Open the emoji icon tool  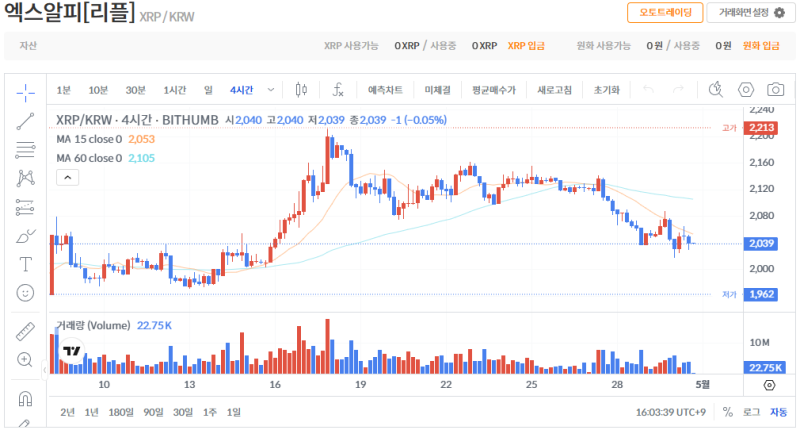pos(25,293)
